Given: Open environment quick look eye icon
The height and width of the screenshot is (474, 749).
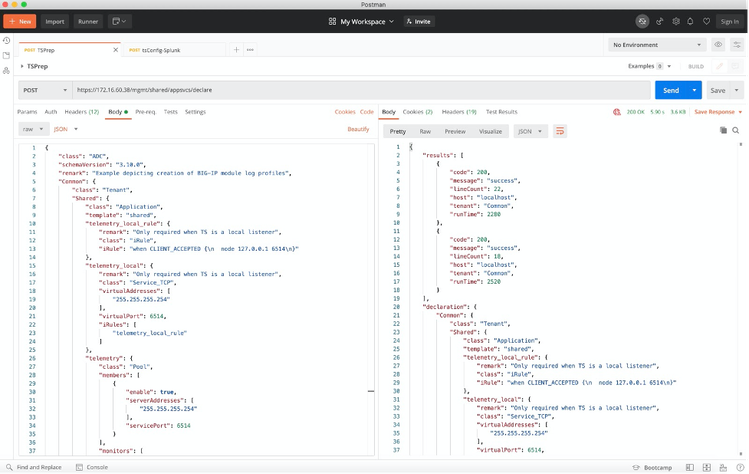Looking at the screenshot, I should (x=718, y=45).
